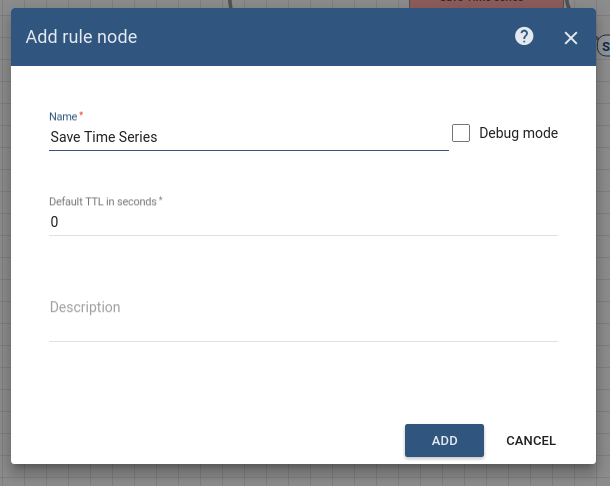Click the "Name" field label
Viewport: 610px width, 486px height.
[x=63, y=116]
